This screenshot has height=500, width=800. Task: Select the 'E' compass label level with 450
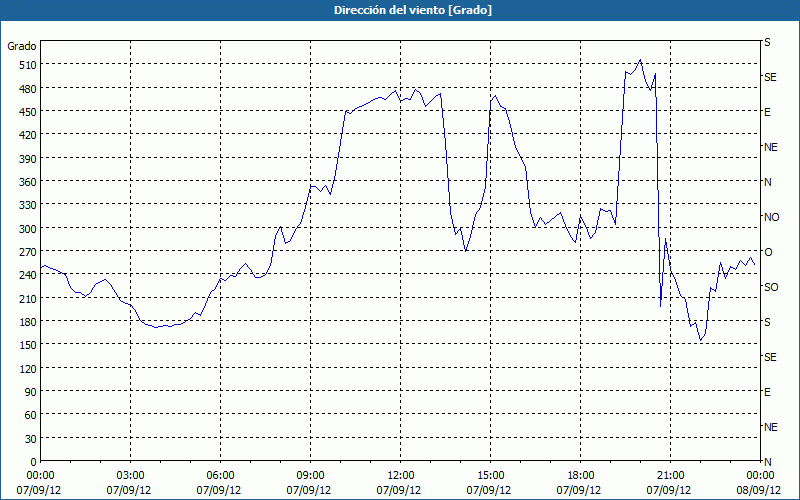[767, 112]
